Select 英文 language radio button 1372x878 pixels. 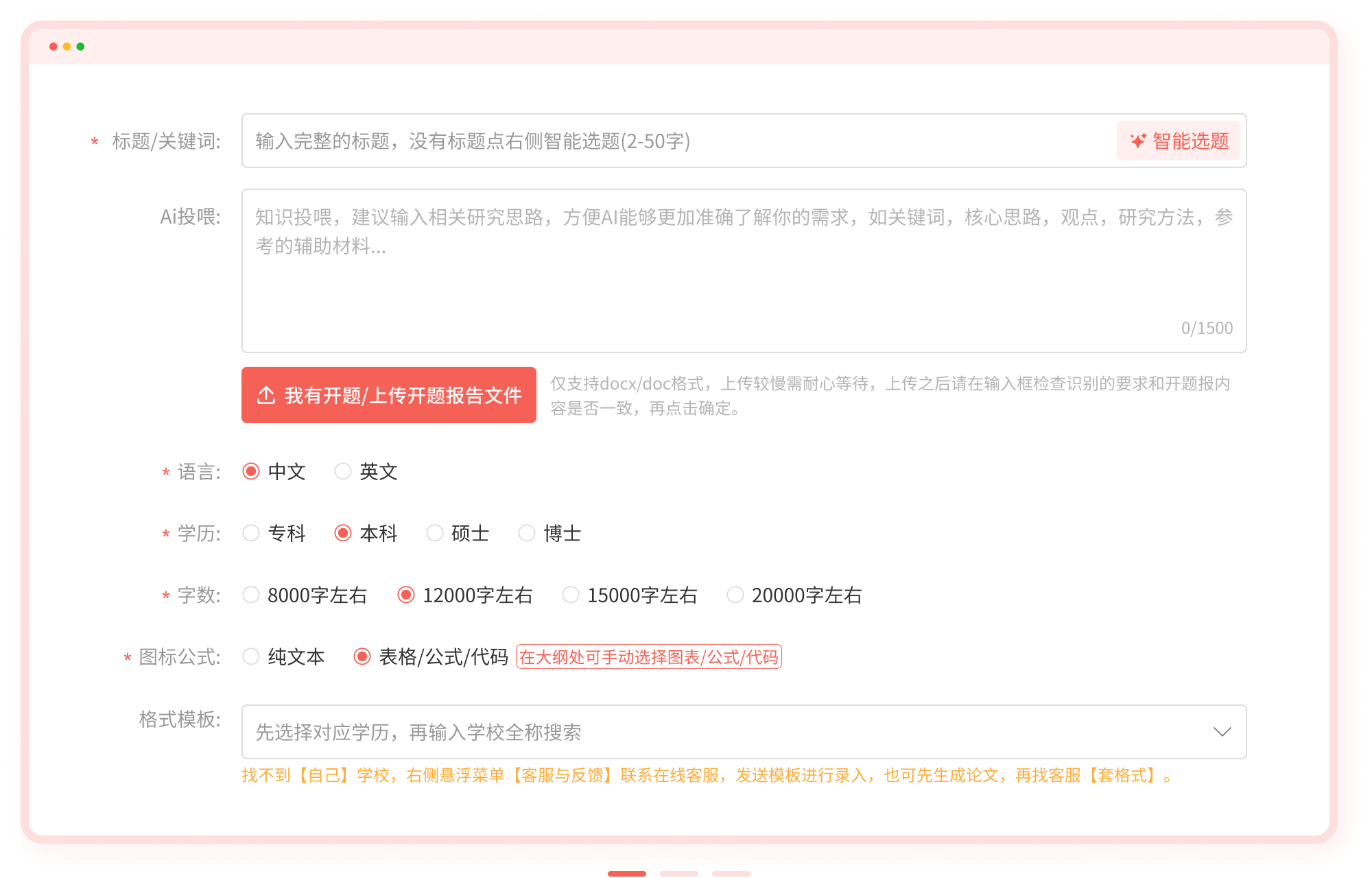point(343,471)
